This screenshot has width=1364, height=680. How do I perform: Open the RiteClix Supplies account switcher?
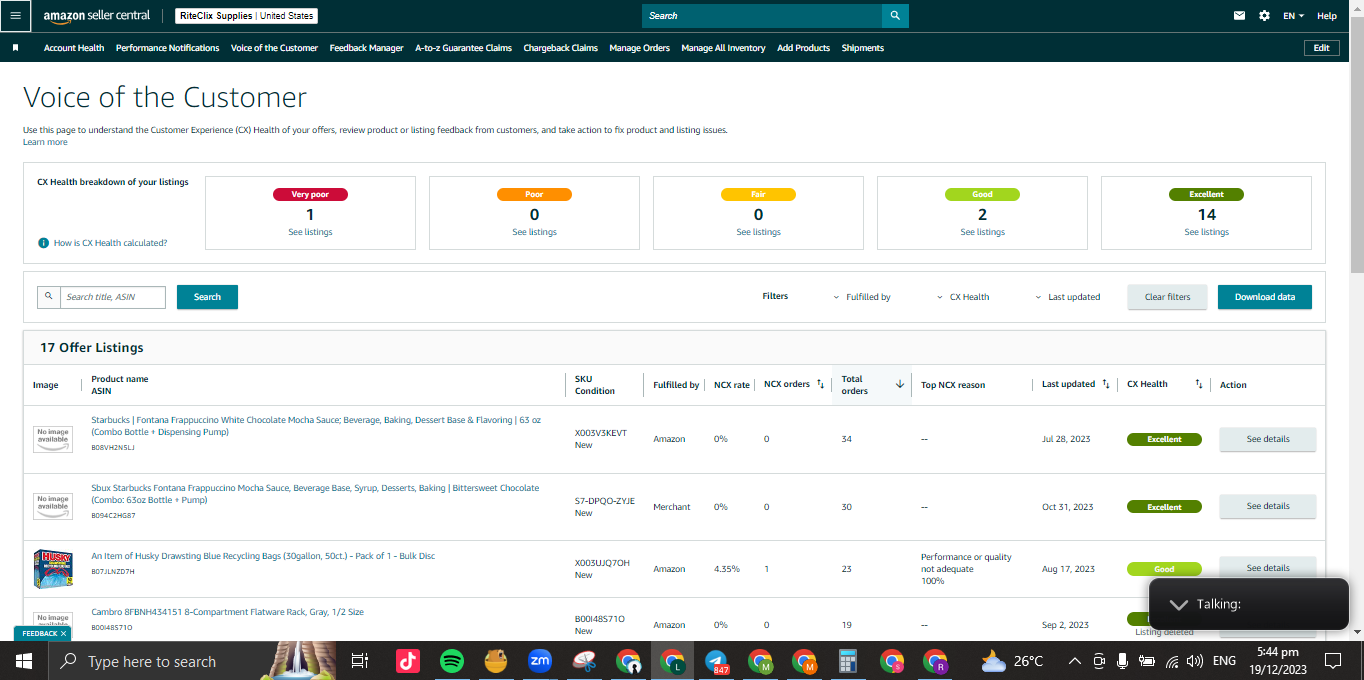246,16
